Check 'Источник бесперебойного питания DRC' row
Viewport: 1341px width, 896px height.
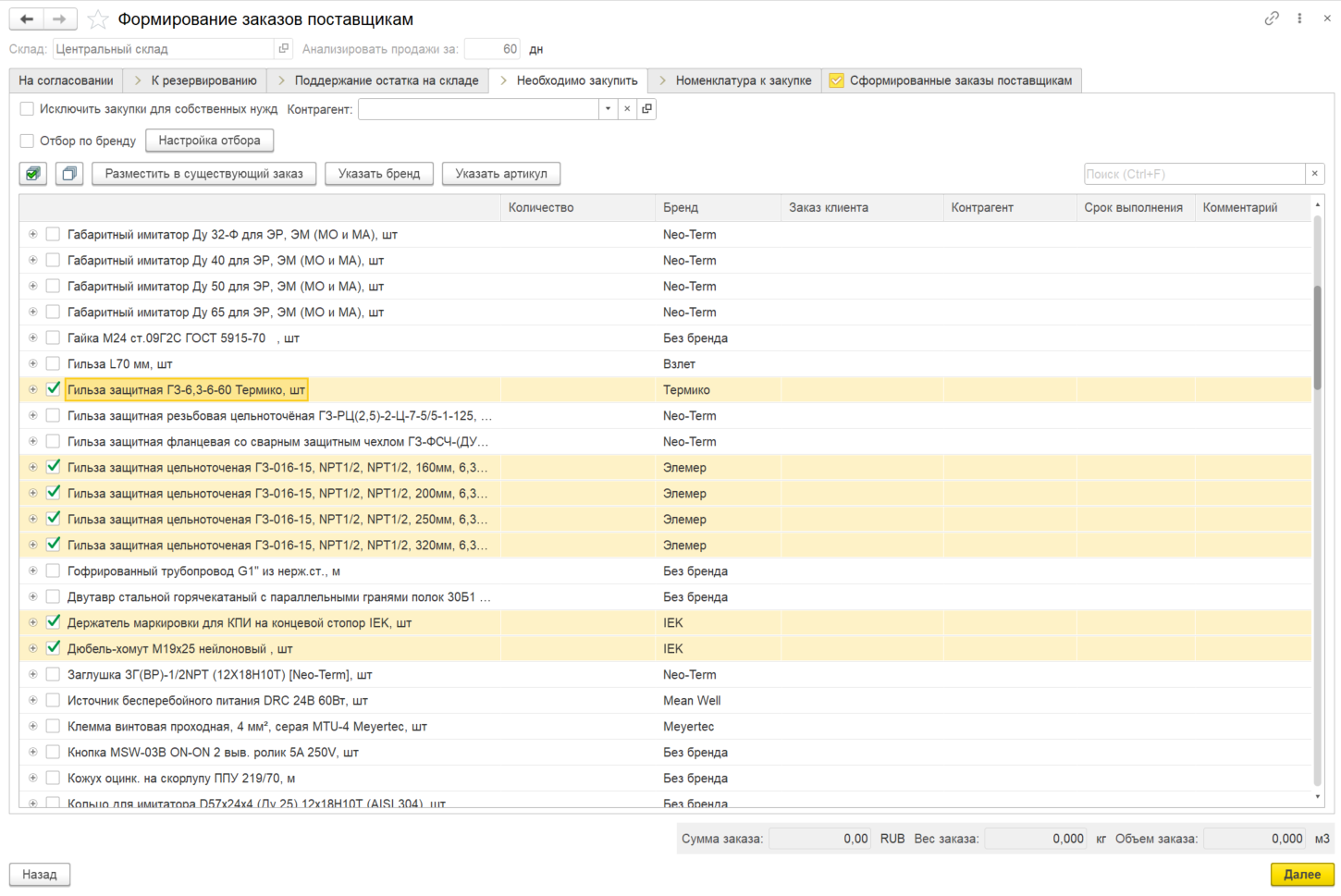(x=53, y=700)
